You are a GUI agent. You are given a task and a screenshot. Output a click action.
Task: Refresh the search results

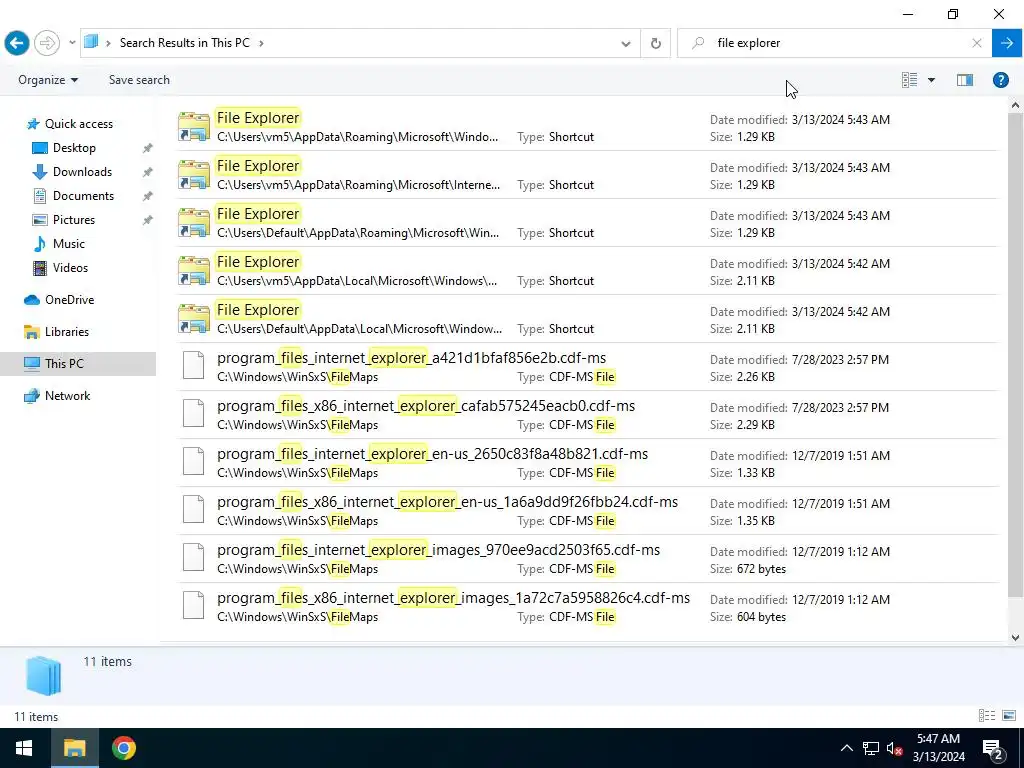(656, 44)
